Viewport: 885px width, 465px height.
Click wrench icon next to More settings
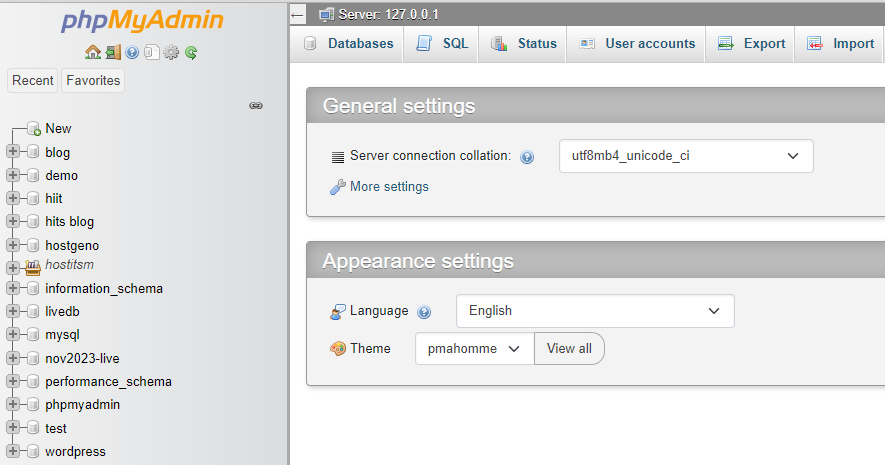[338, 187]
